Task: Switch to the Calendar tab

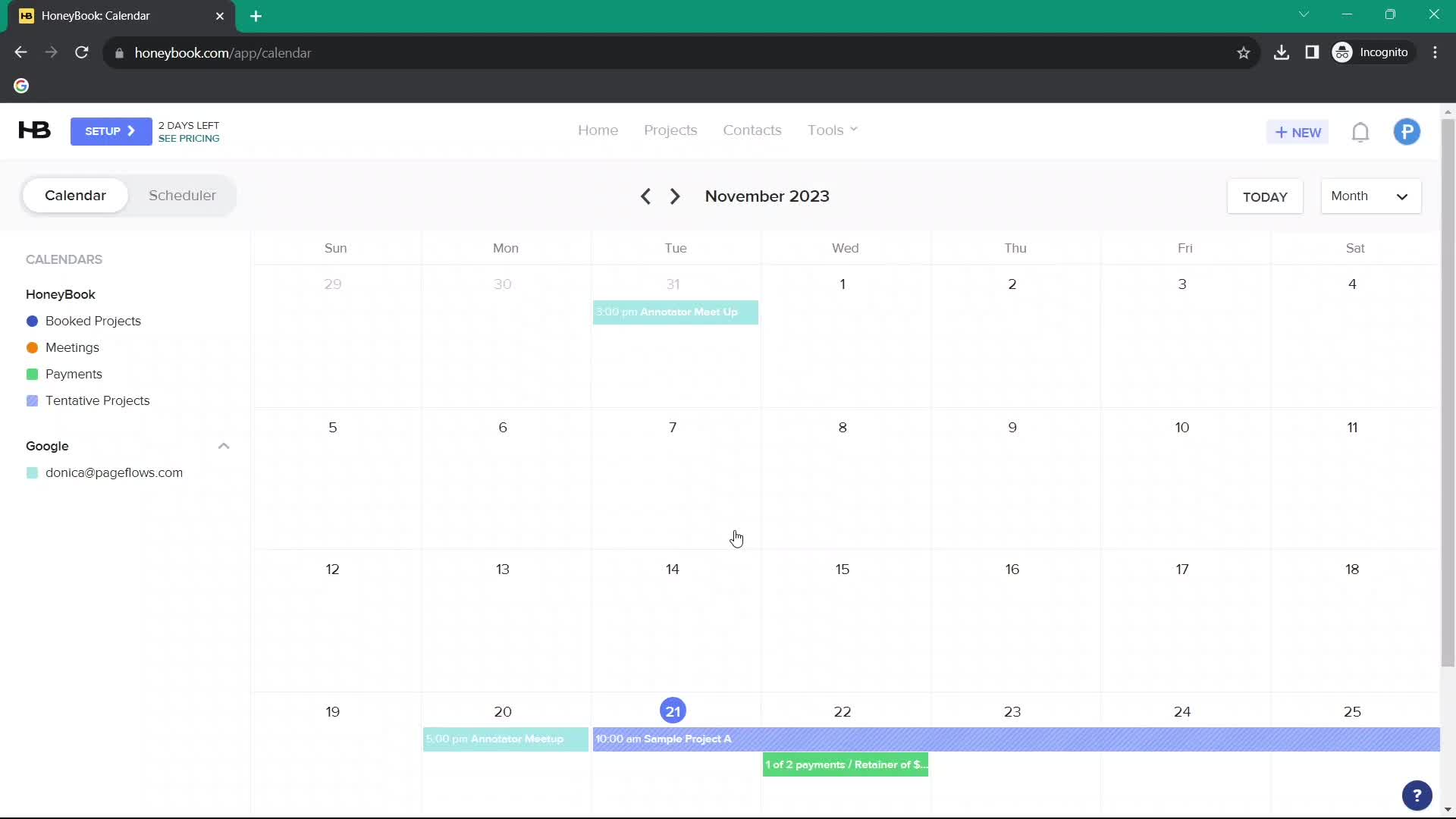Action: pyautogui.click(x=76, y=195)
